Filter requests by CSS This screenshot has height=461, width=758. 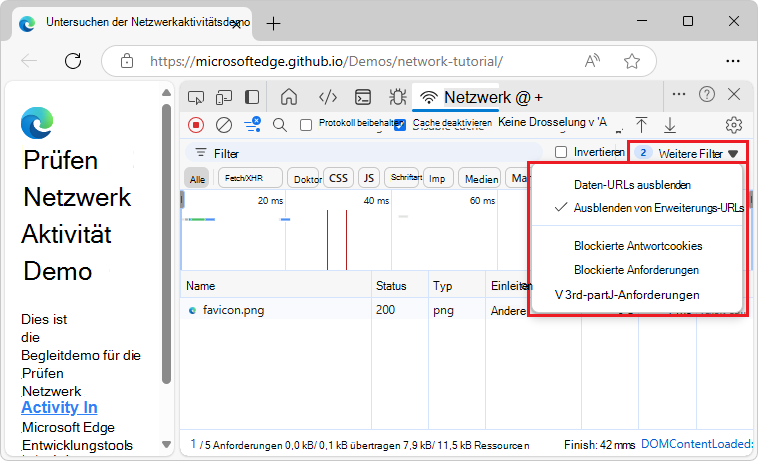tap(338, 178)
